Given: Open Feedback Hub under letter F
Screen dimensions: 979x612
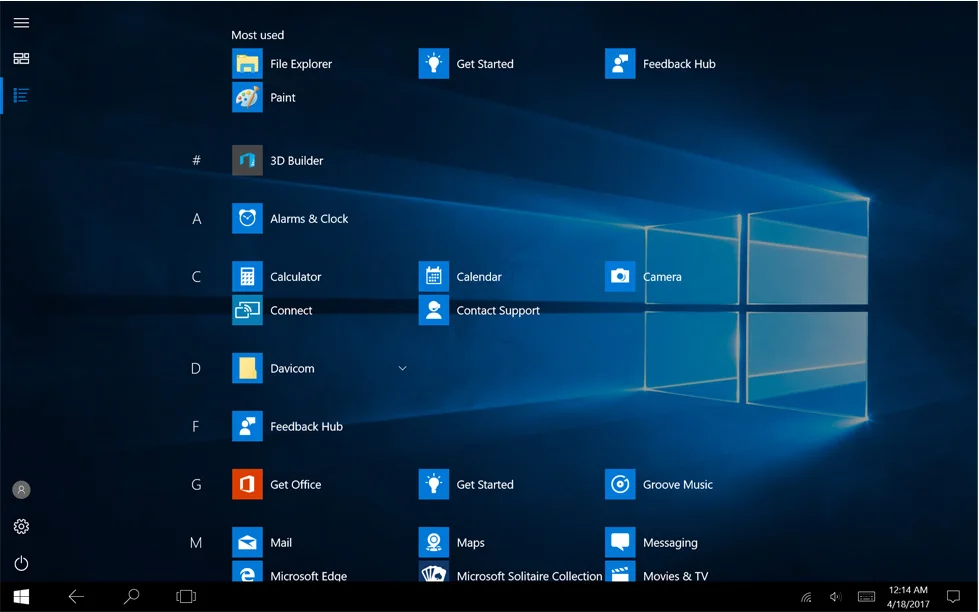Looking at the screenshot, I should point(288,427).
